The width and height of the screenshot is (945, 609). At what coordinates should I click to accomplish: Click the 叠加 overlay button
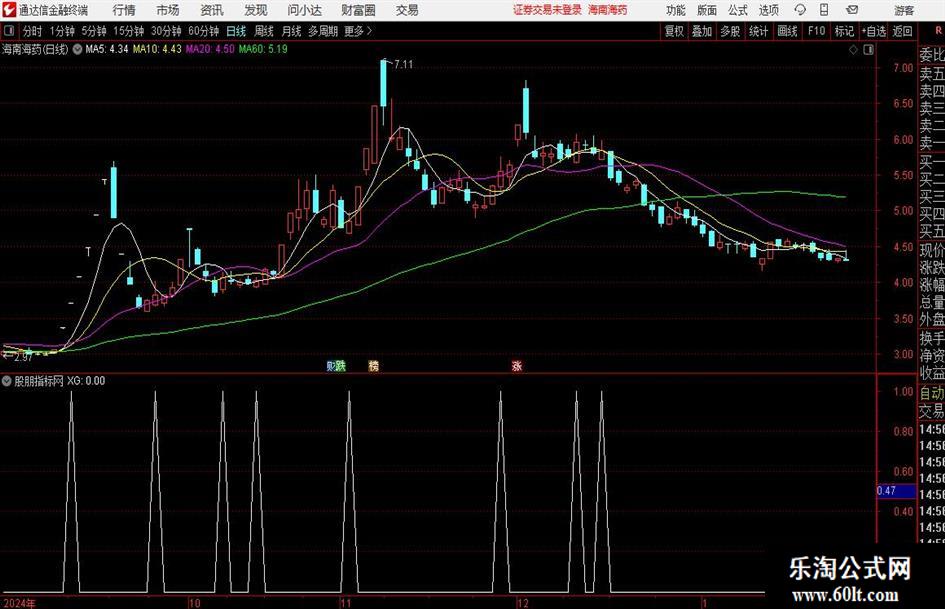pos(702,31)
